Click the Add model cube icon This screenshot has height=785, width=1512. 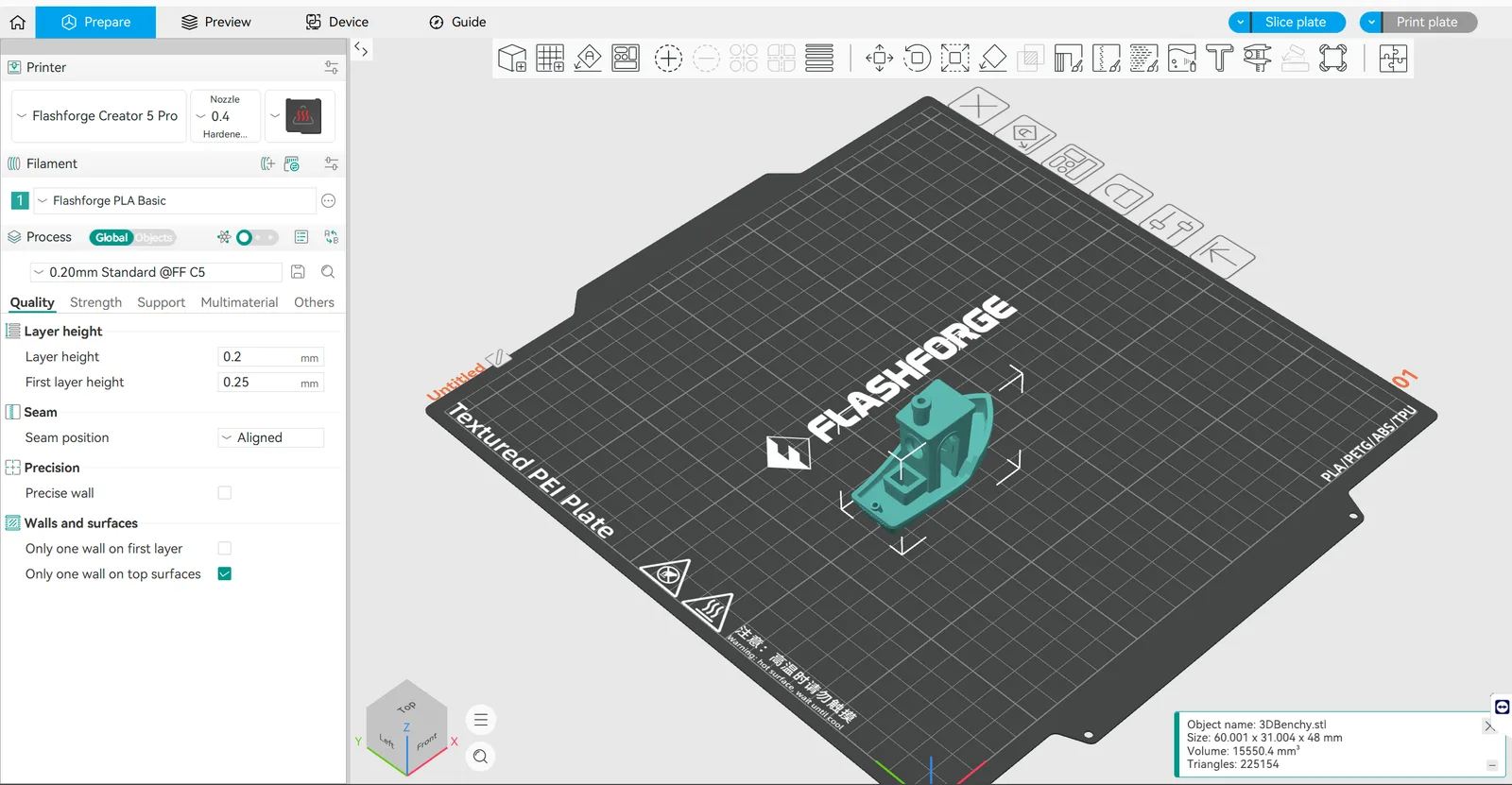pyautogui.click(x=512, y=59)
